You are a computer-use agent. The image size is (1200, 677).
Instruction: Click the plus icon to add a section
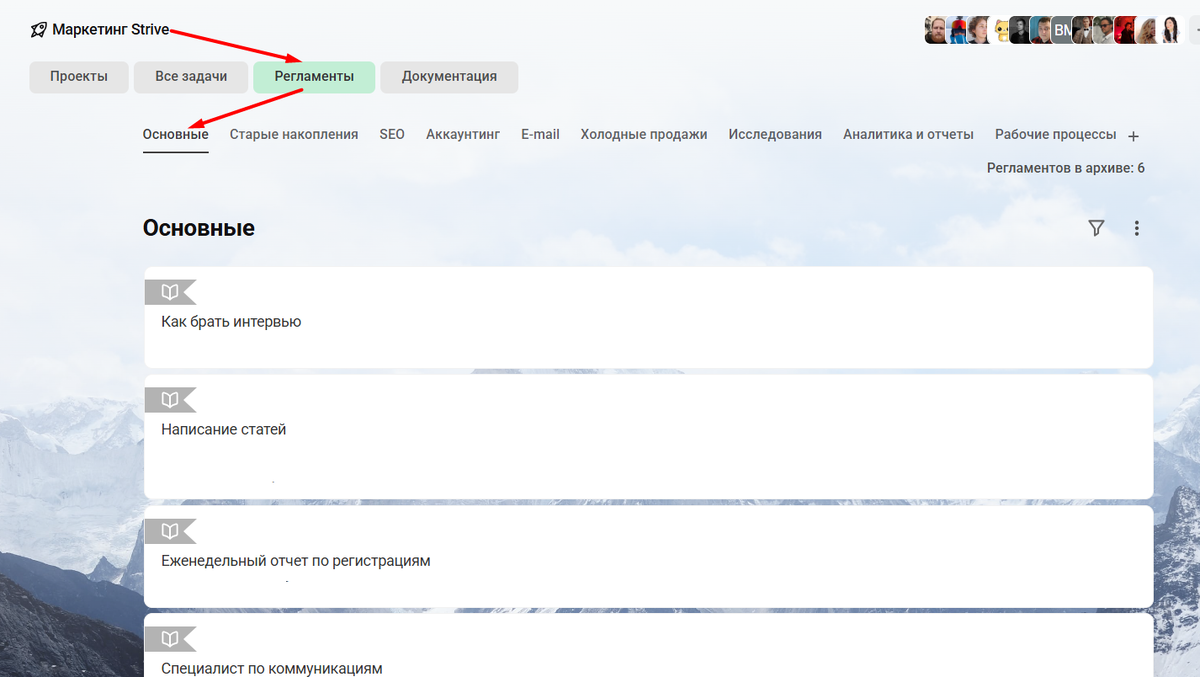click(1134, 135)
